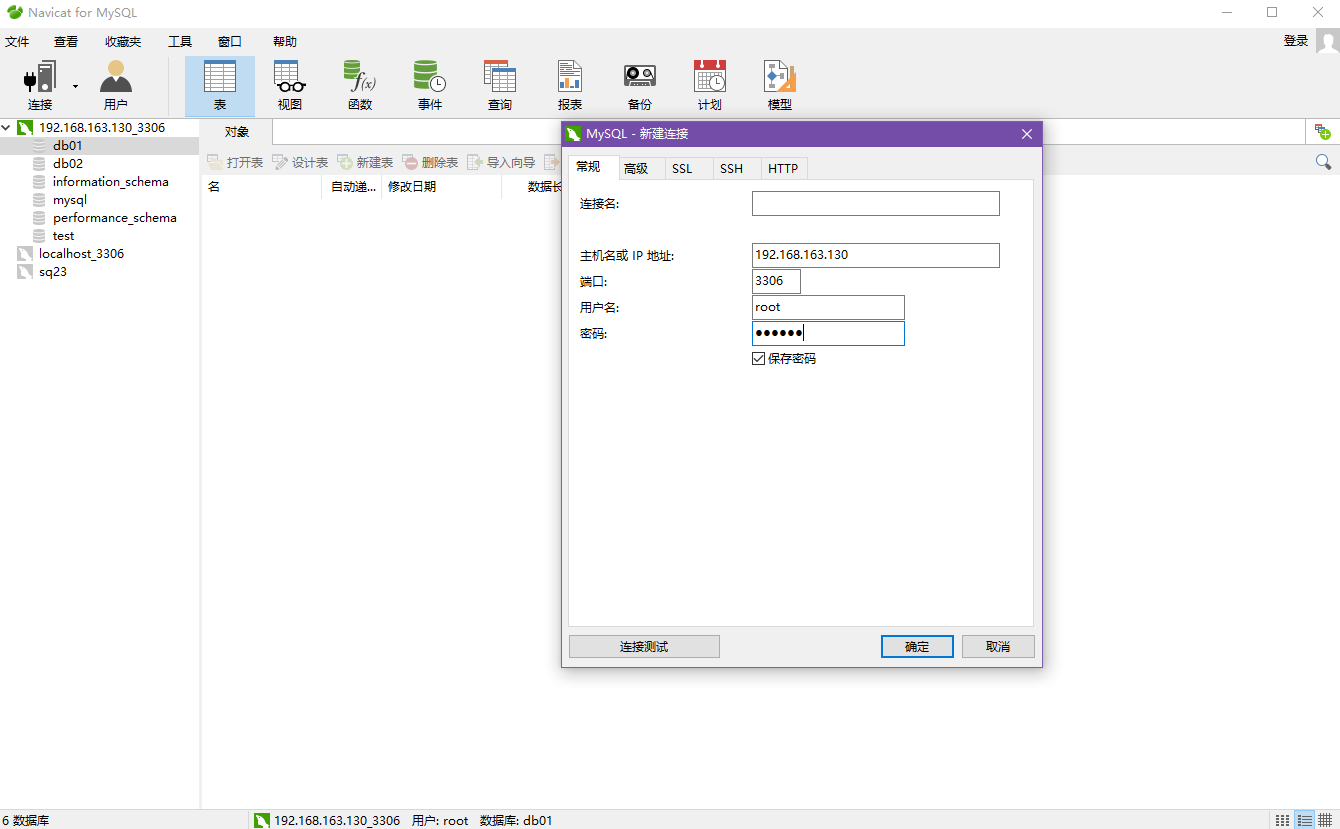Open the HTTP tab in dialog

tap(783, 169)
